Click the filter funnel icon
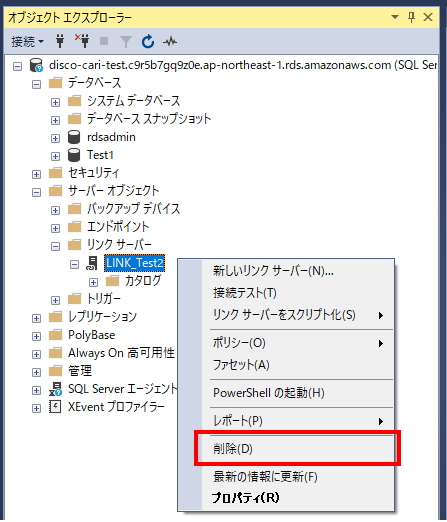 coord(126,42)
